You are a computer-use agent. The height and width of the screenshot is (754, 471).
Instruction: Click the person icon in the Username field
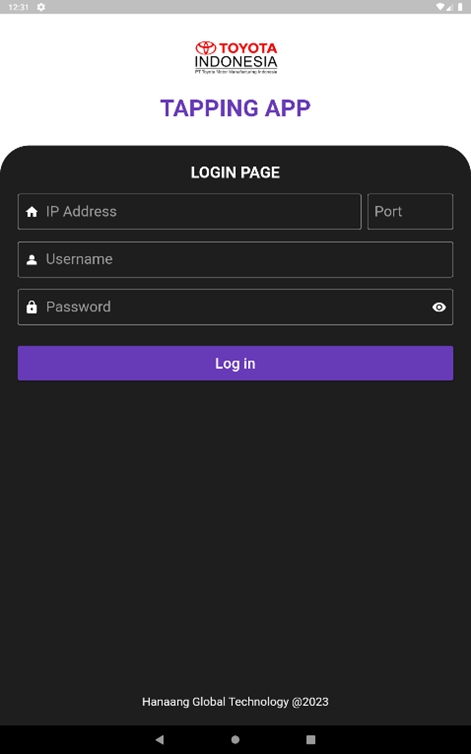(32, 260)
